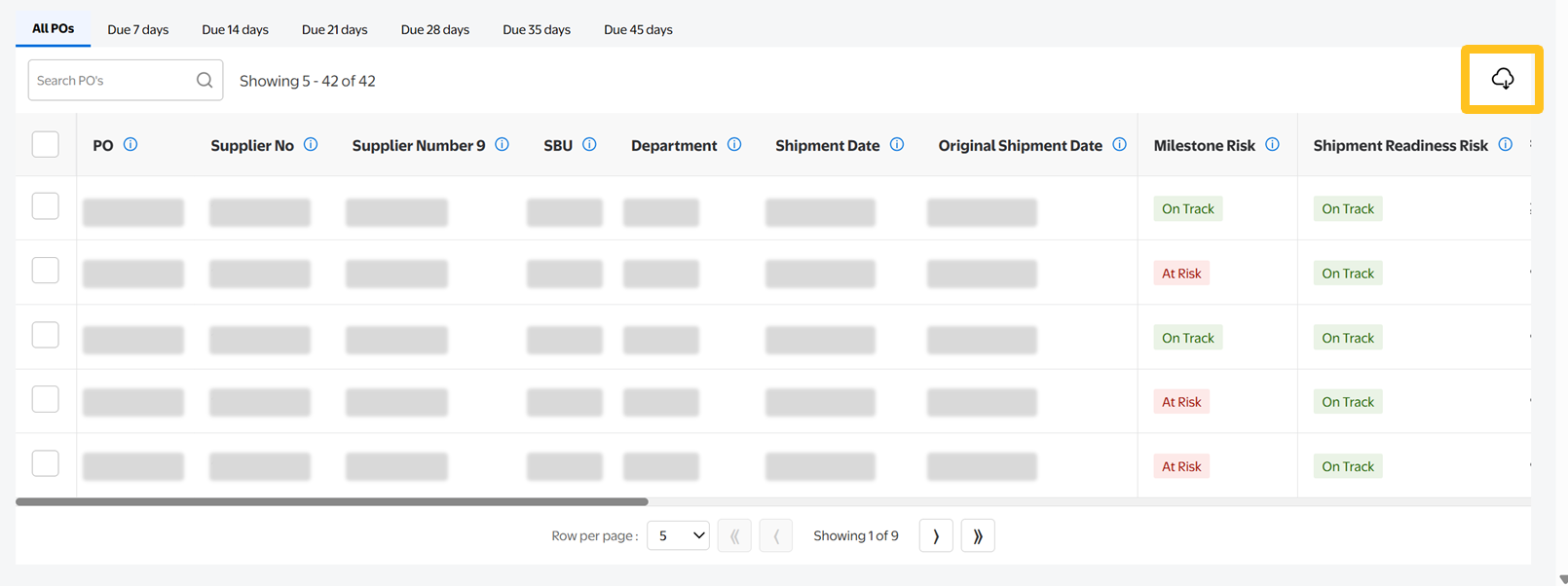
Task: Click info icon next to PO header
Action: tap(131, 145)
